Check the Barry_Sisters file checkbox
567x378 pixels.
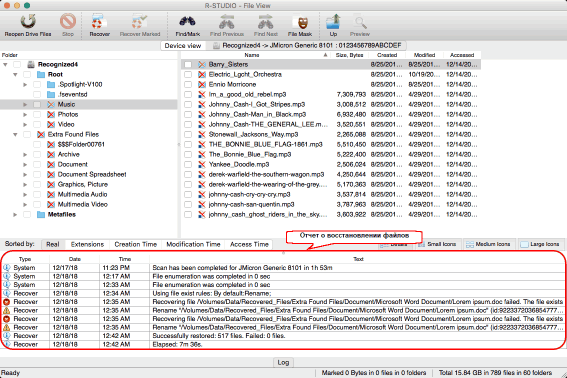(188, 64)
